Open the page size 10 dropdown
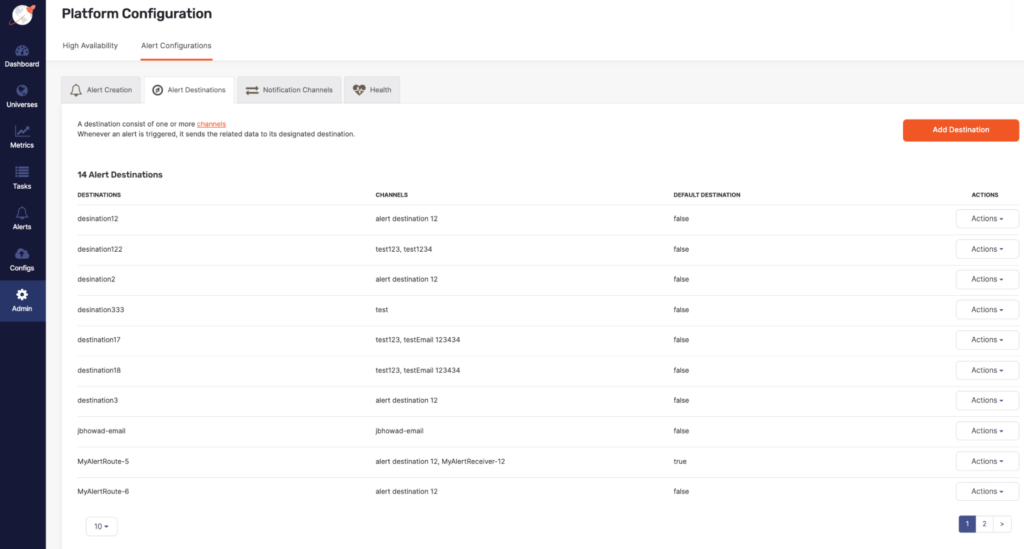 pos(101,527)
